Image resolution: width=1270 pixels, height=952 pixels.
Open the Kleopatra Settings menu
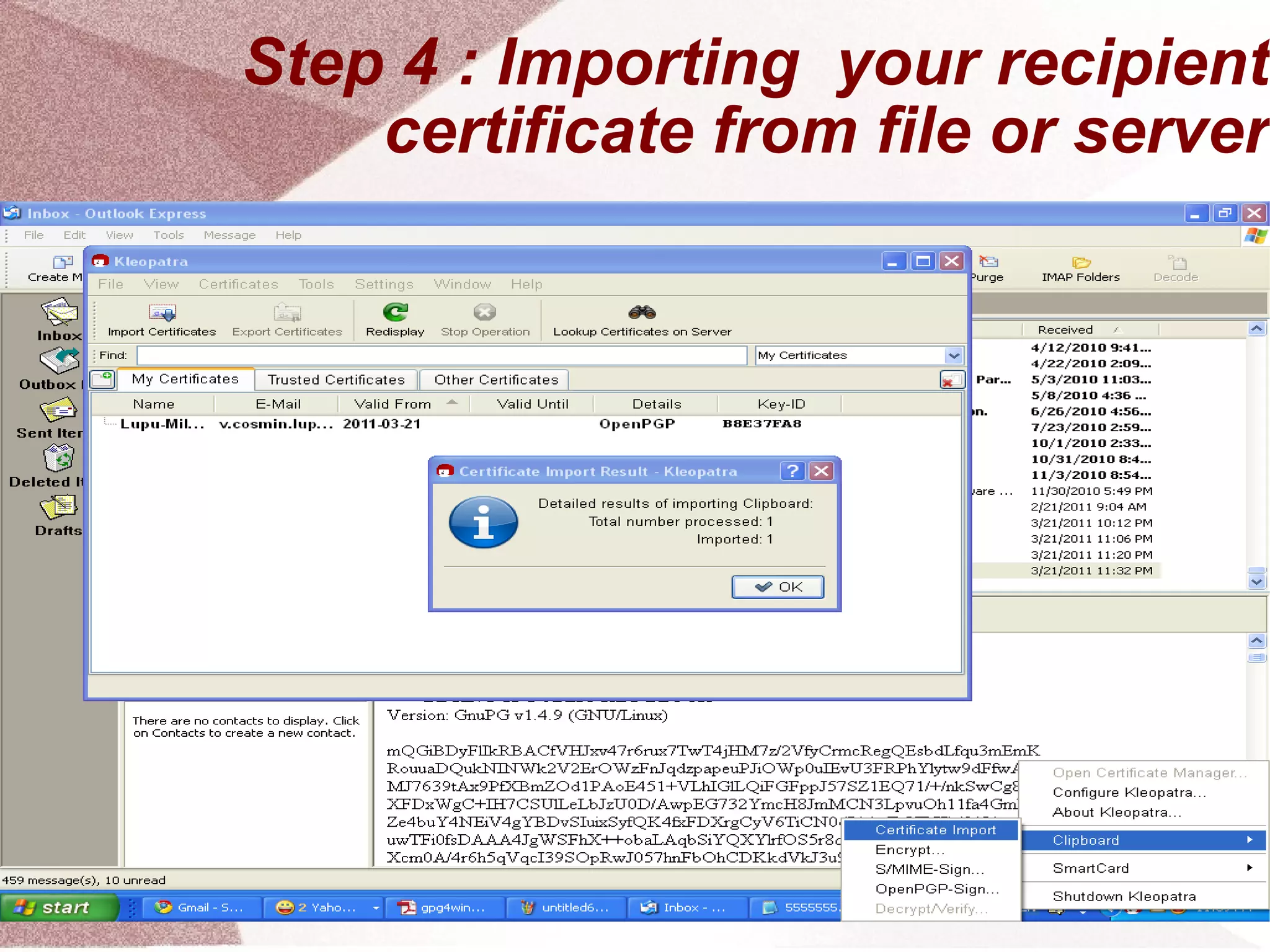(x=384, y=284)
